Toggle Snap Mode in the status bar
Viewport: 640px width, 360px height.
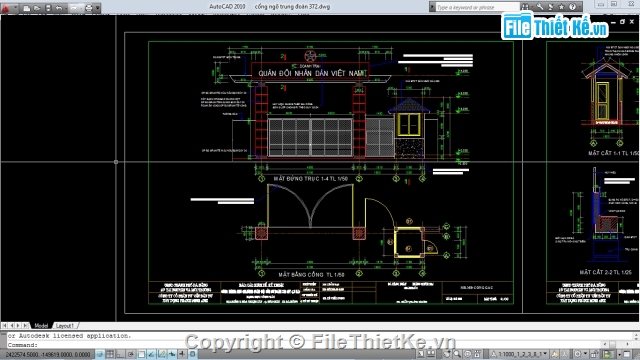(x=100, y=354)
